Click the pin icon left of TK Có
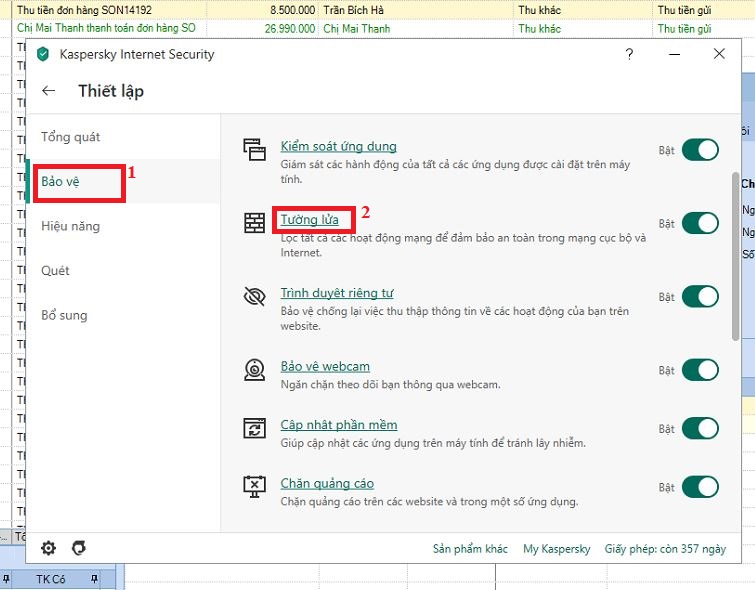The width and height of the screenshot is (755, 590). (6, 579)
